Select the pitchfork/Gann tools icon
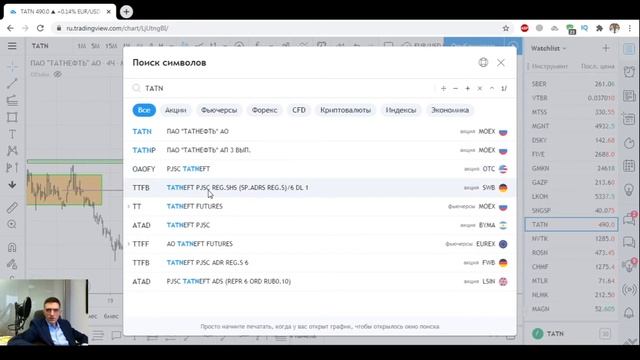The height and width of the screenshot is (360, 640). (x=12, y=100)
